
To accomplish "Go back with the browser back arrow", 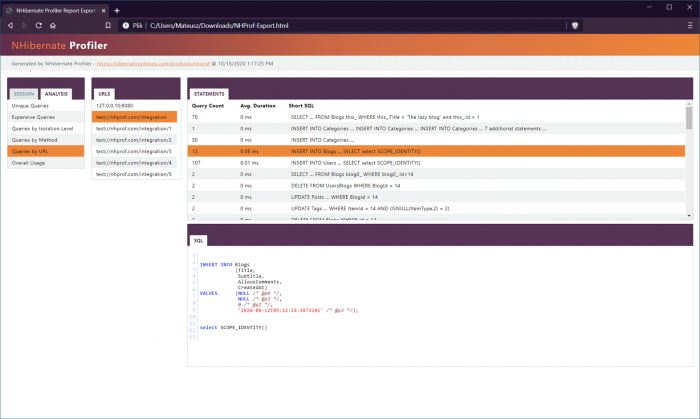I will click(x=10, y=25).
